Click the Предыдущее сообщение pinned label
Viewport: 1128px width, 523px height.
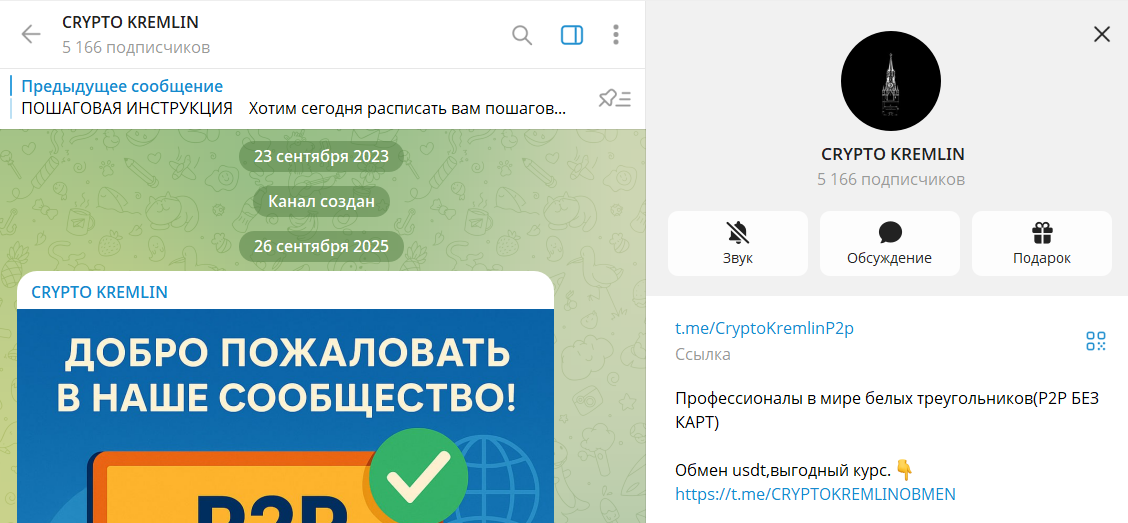tap(122, 87)
